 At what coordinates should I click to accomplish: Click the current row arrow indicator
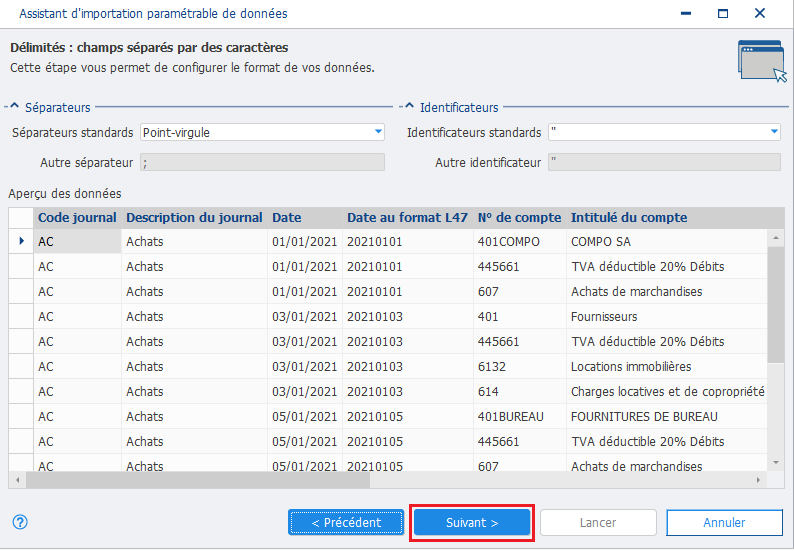[21, 241]
